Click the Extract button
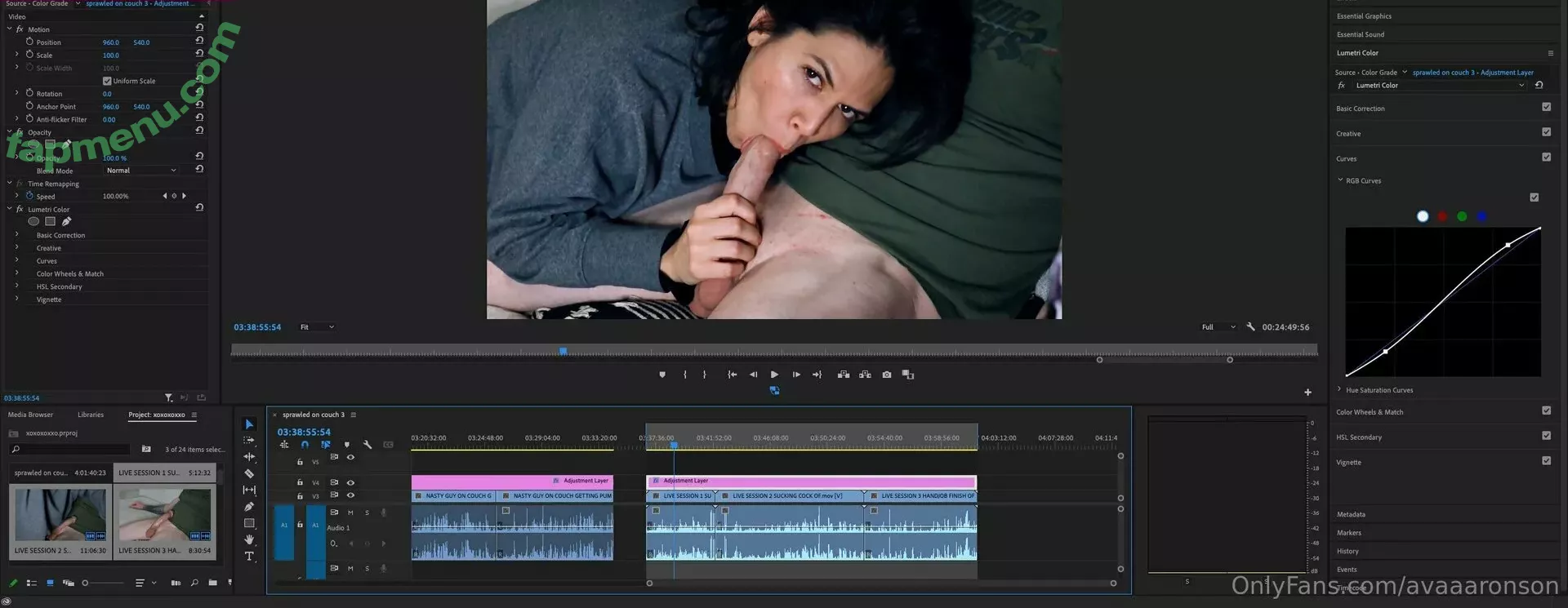 (x=865, y=375)
